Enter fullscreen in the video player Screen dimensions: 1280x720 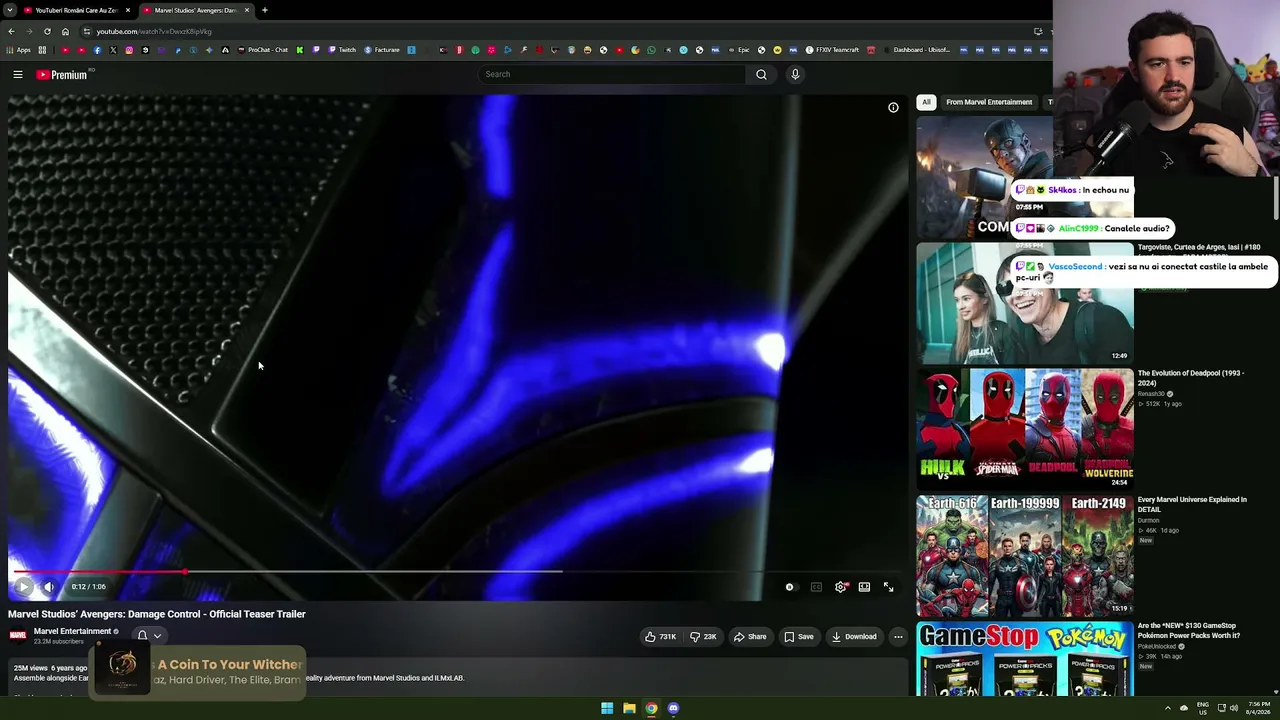888,587
